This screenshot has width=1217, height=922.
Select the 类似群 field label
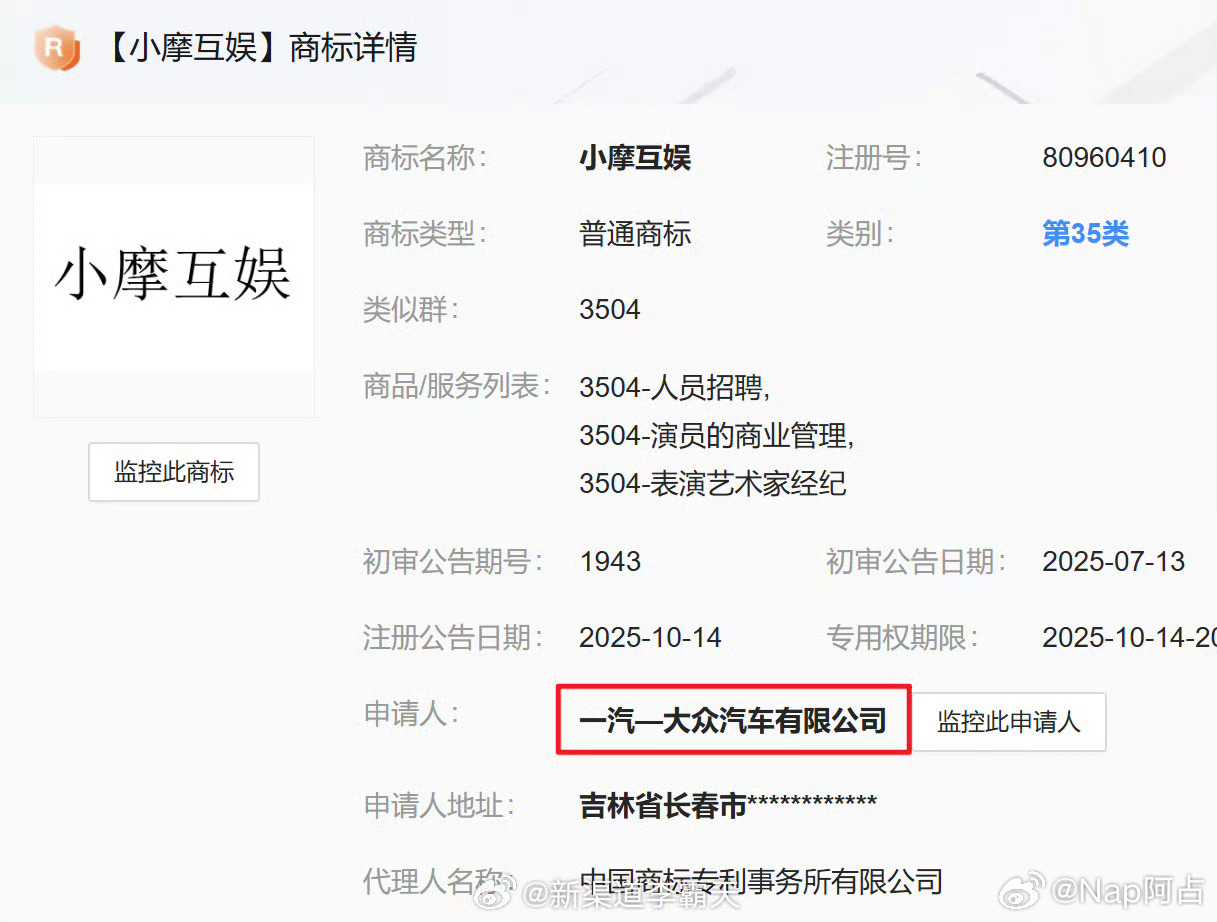pyautogui.click(x=410, y=309)
